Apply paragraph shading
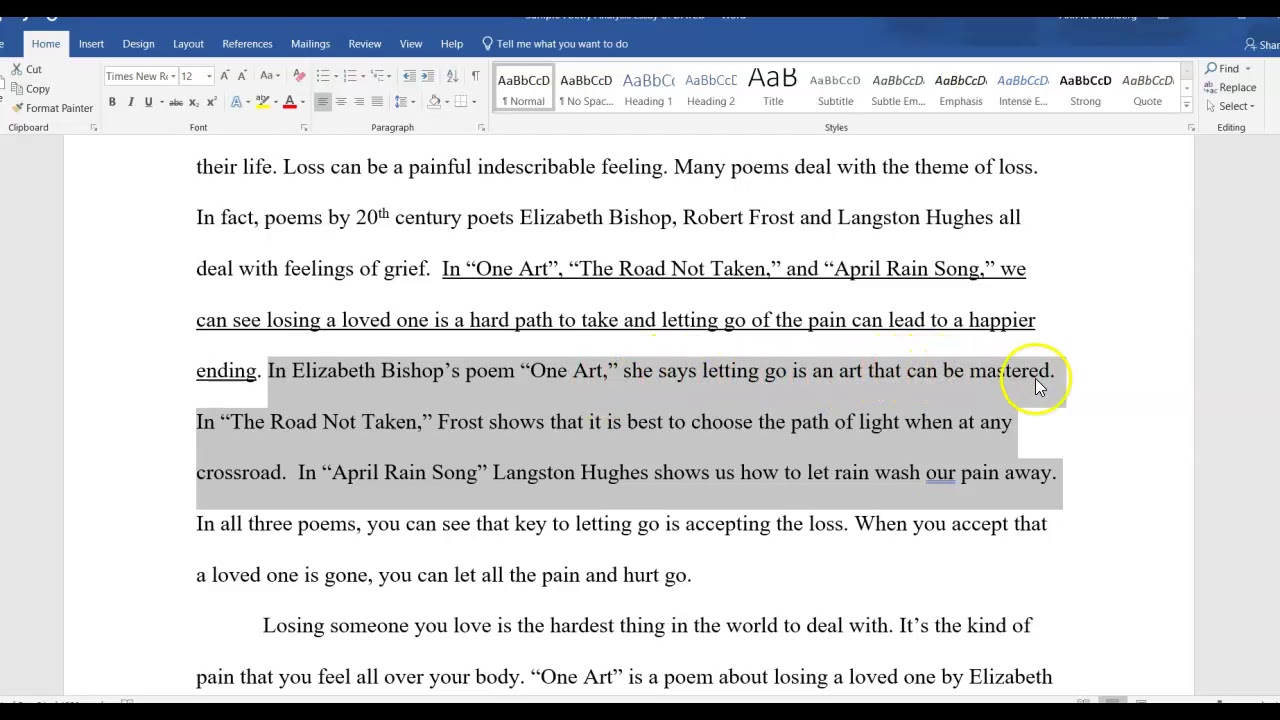Screen dimensions: 1280x720 click(x=434, y=102)
